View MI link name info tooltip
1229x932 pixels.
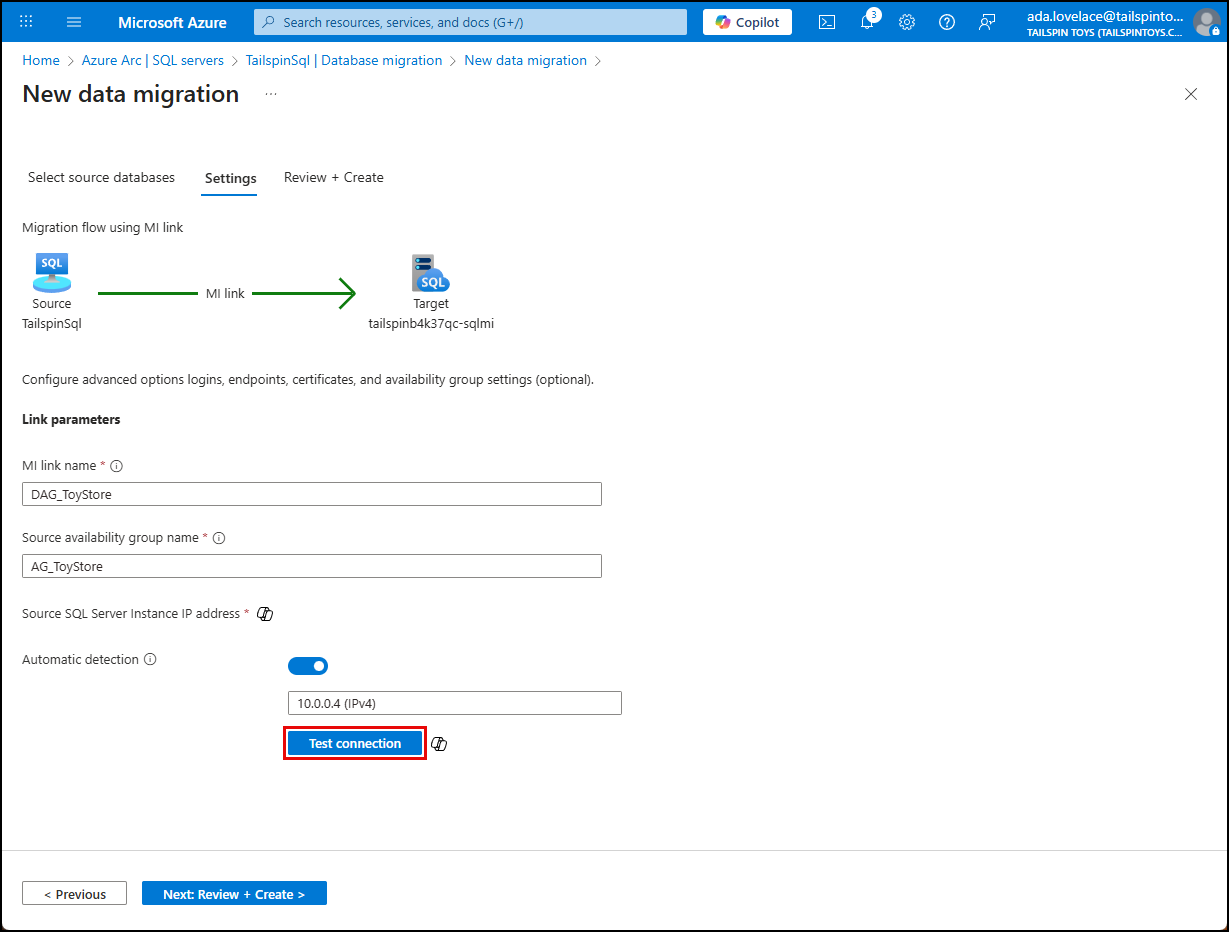coord(117,465)
